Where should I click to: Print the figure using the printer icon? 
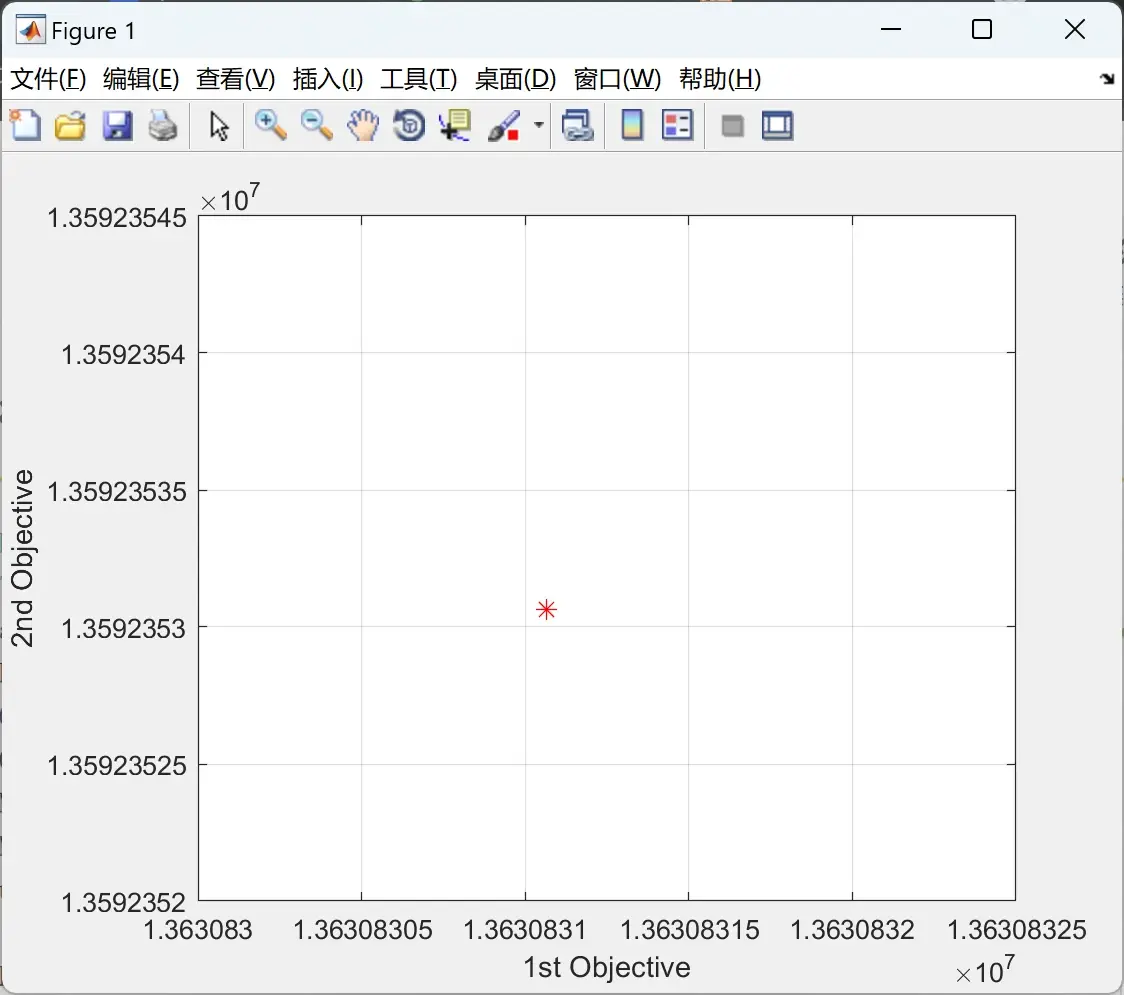pyautogui.click(x=163, y=125)
